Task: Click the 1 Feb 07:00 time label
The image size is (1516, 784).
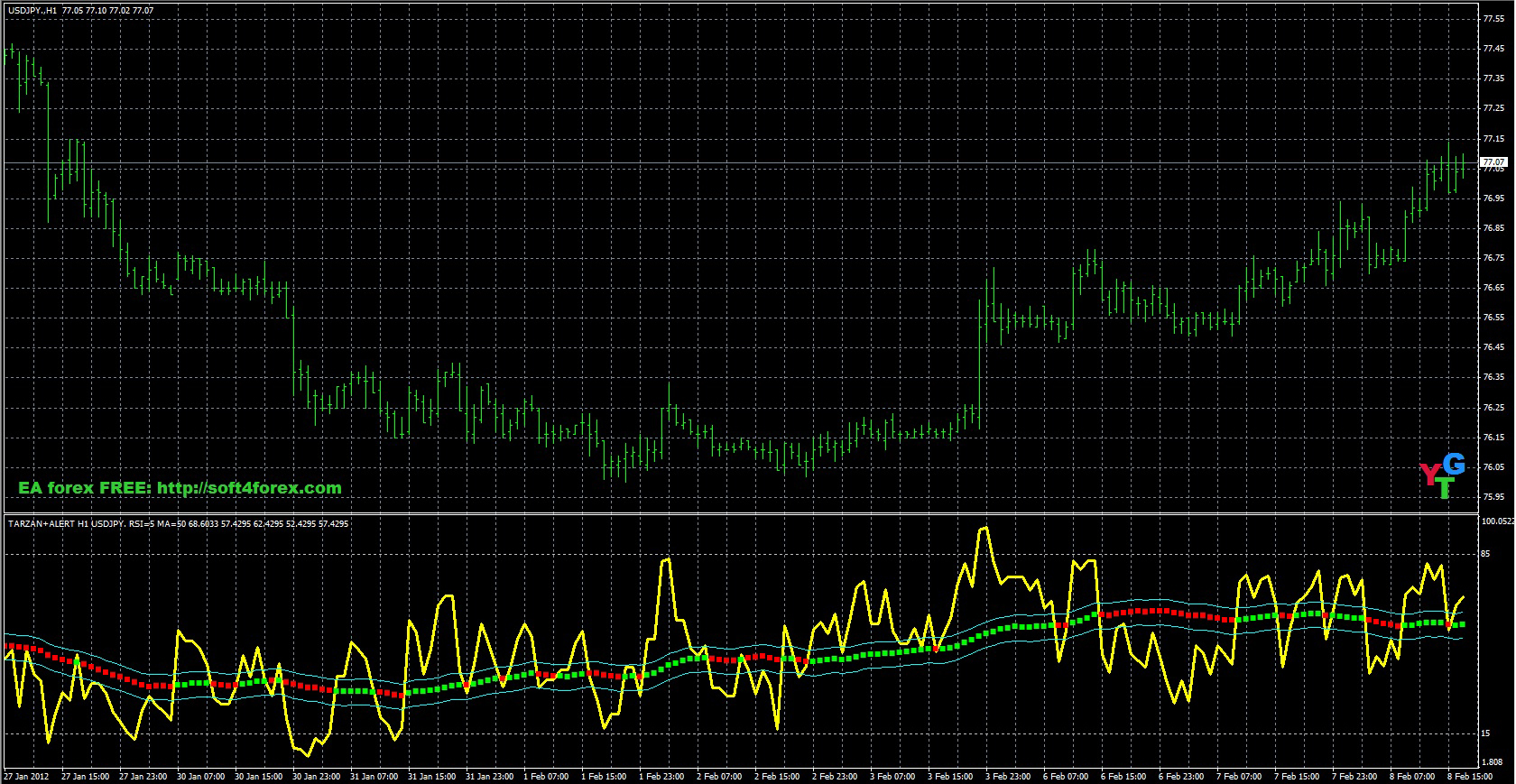Action: click(546, 776)
